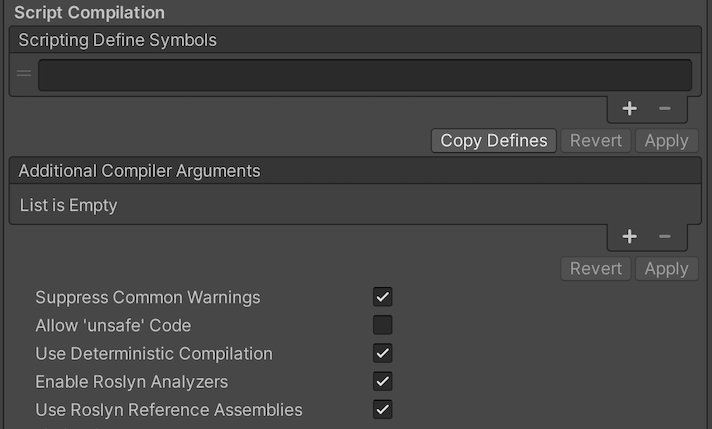Click Apply below Additional Compiler Arguments

coord(666,269)
